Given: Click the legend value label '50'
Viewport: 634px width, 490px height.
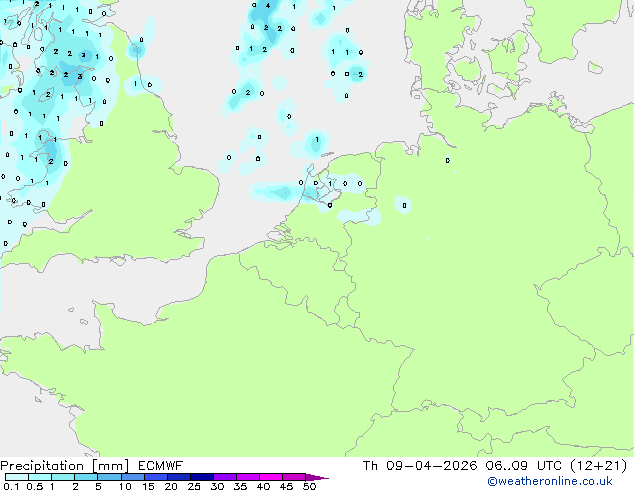Looking at the screenshot, I should 310,486.
